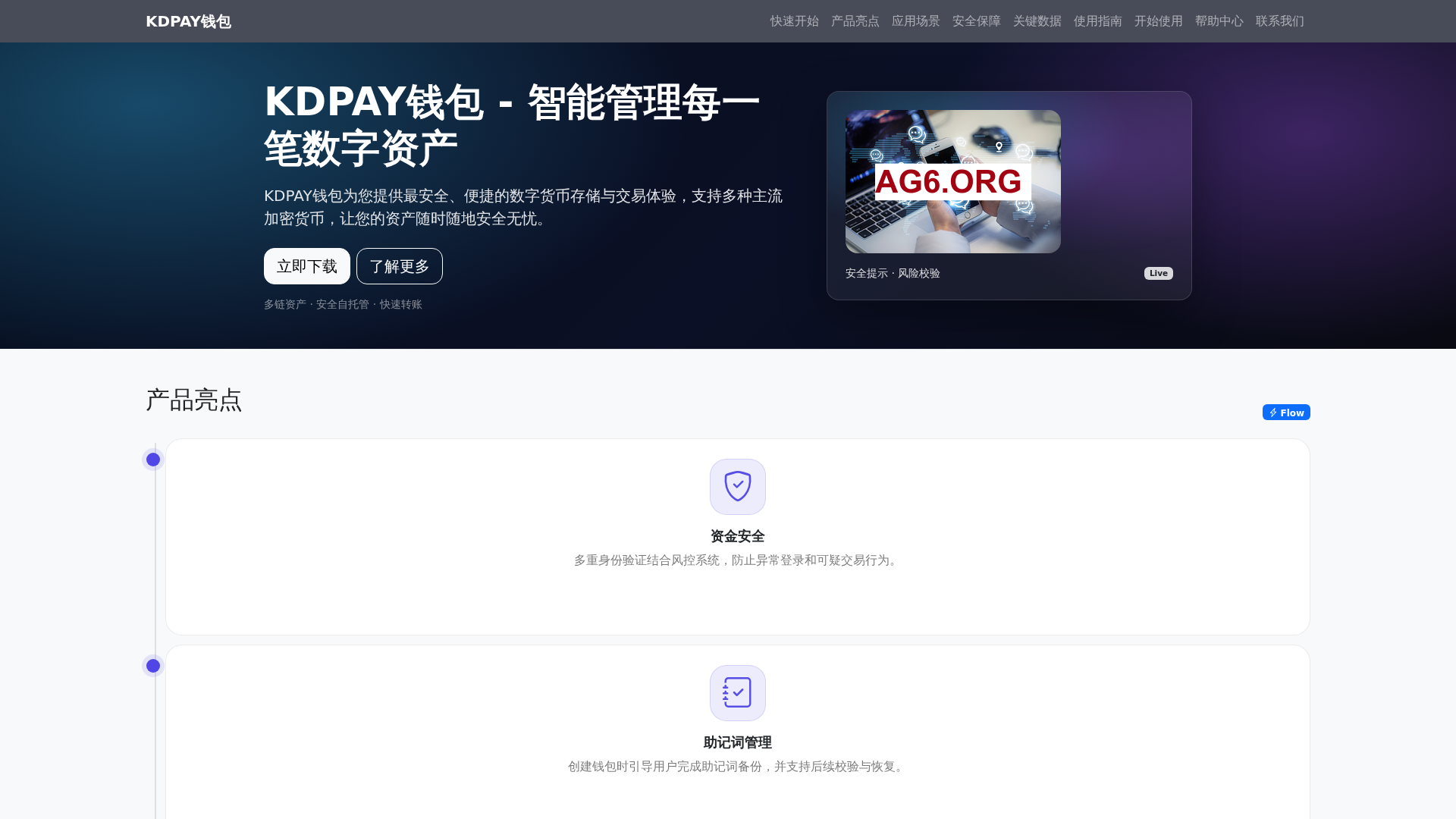The image size is (1456, 819).
Task: Click the 联系我们 nav link
Action: [x=1279, y=21]
